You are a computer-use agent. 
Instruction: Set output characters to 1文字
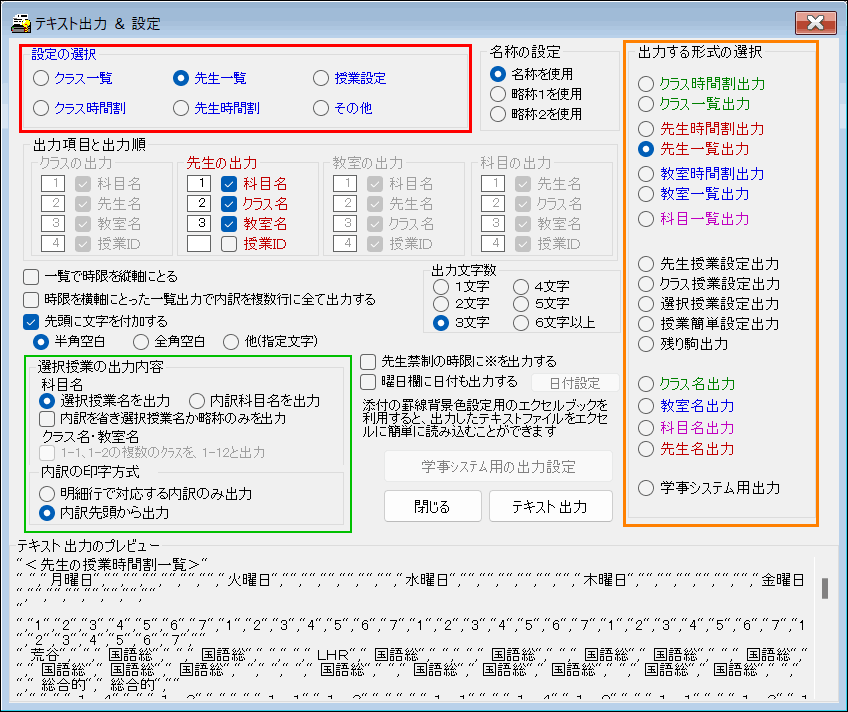pyautogui.click(x=441, y=287)
